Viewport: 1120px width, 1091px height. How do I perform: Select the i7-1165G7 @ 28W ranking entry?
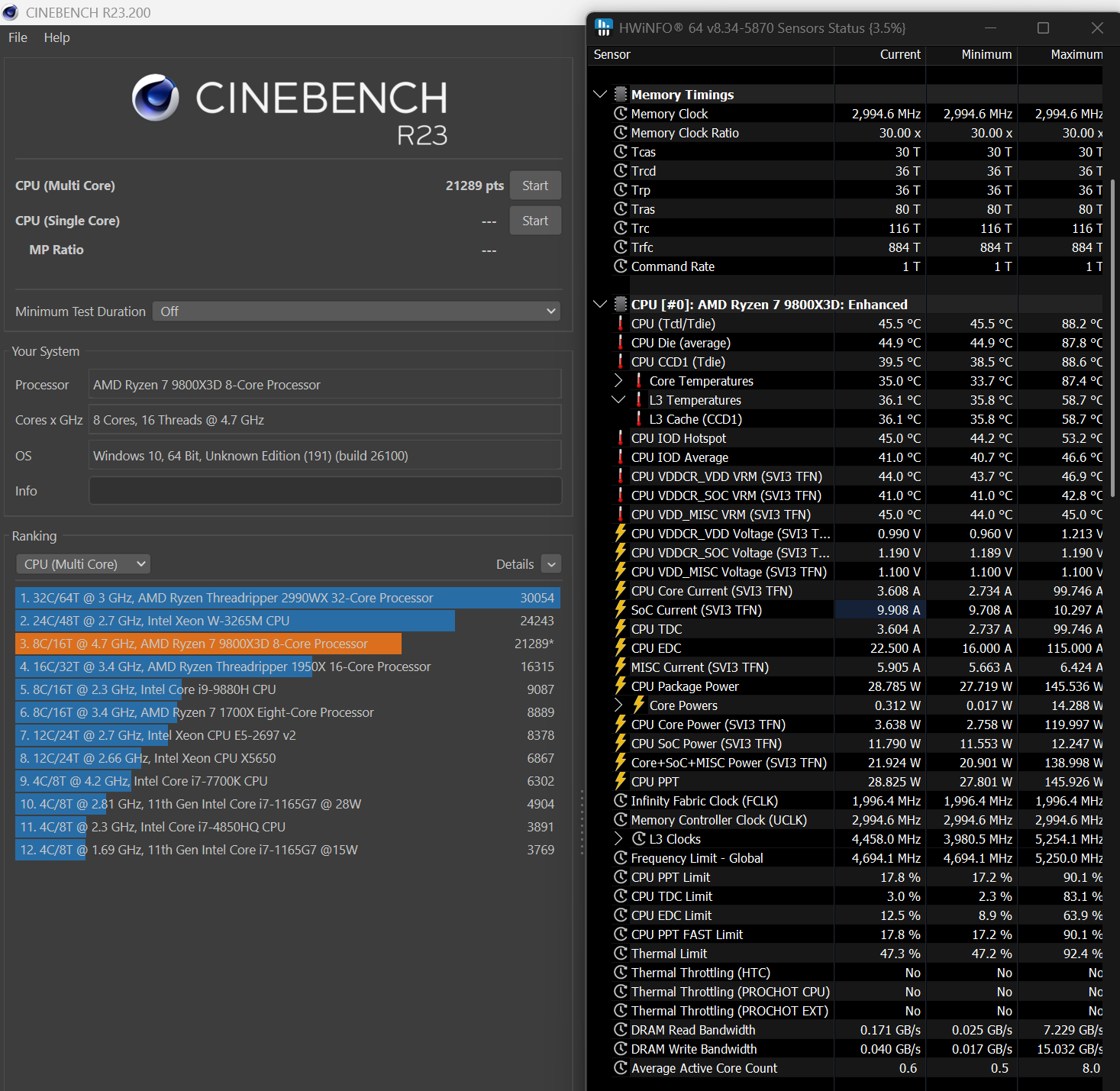pyautogui.click(x=288, y=804)
